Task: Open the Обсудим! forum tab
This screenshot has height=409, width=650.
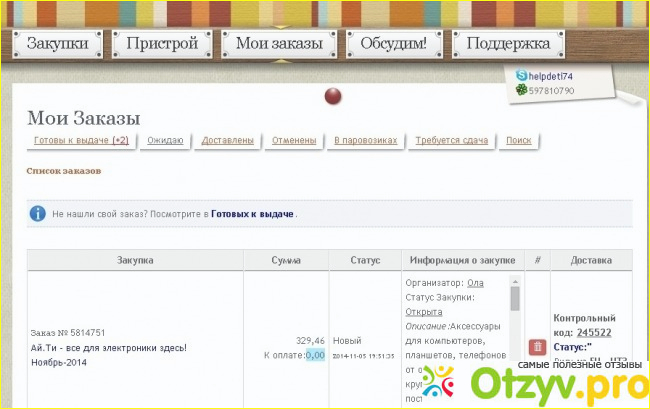Action: point(393,44)
